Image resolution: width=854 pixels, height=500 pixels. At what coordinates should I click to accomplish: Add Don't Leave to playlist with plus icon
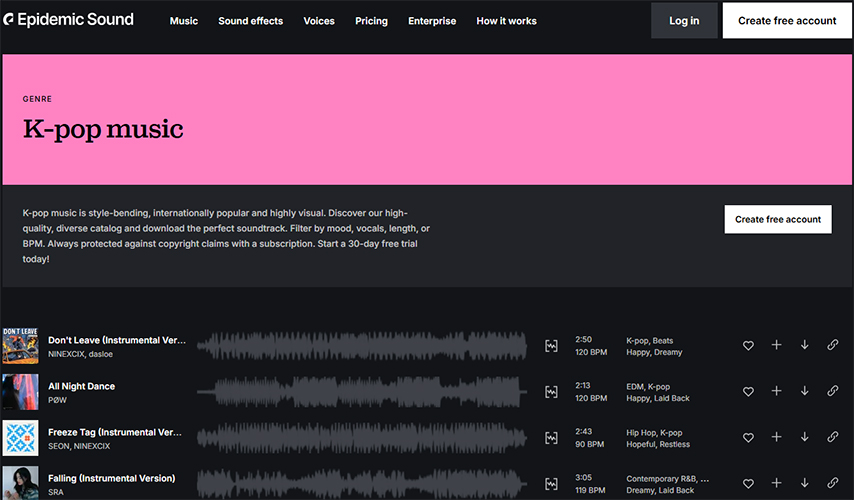click(777, 345)
